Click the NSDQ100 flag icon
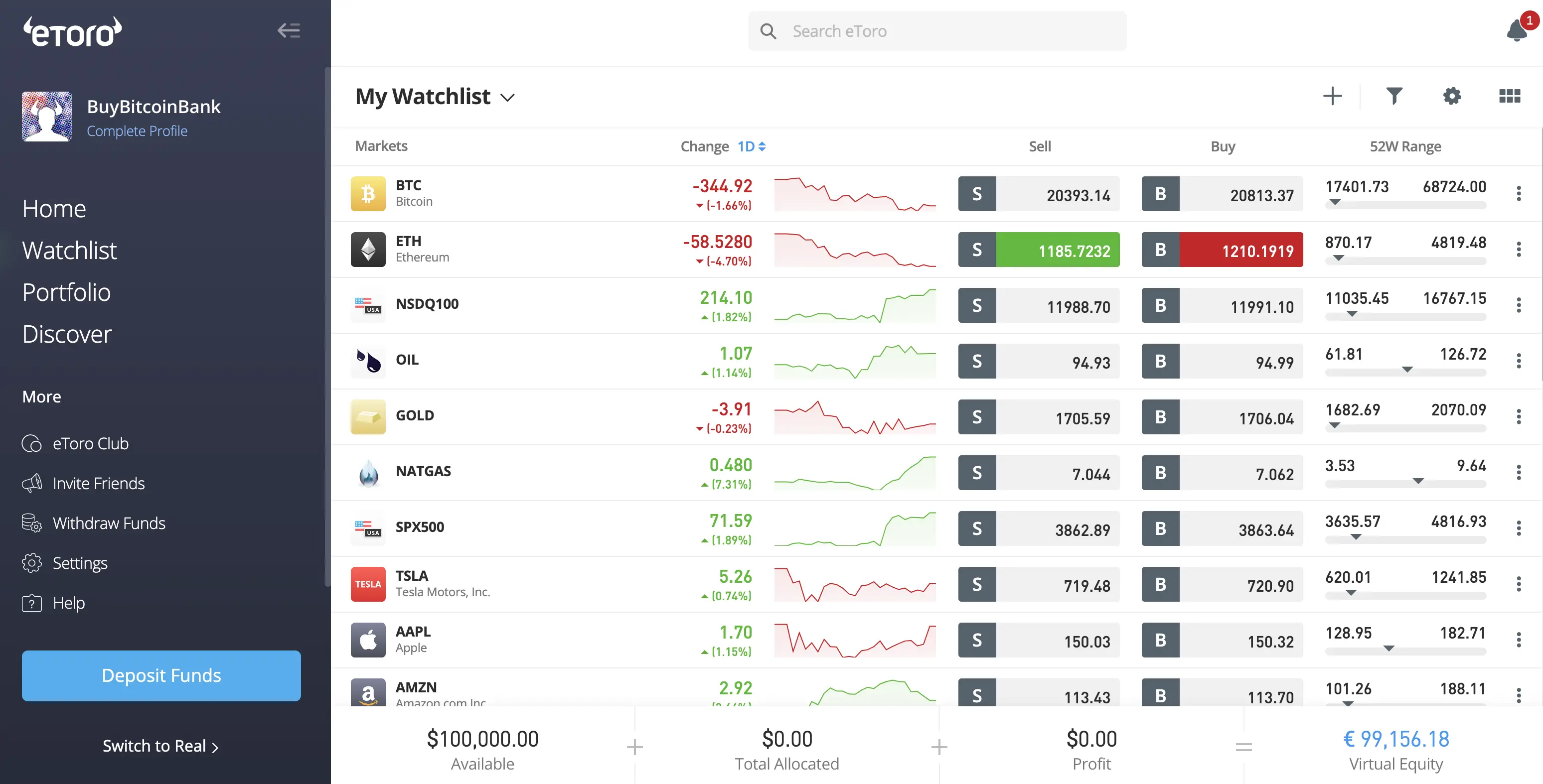Viewport: 1543px width, 784px height. click(x=368, y=305)
